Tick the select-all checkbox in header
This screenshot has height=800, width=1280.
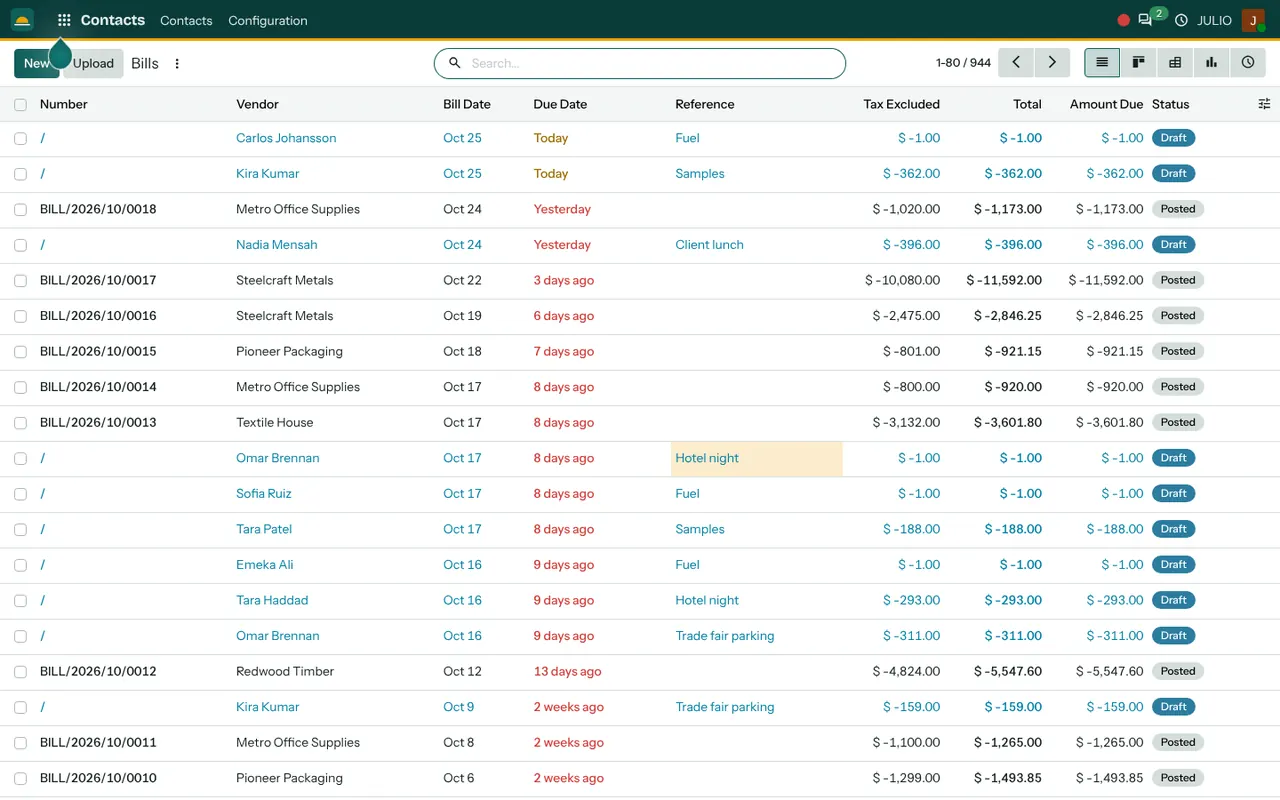[x=20, y=104]
